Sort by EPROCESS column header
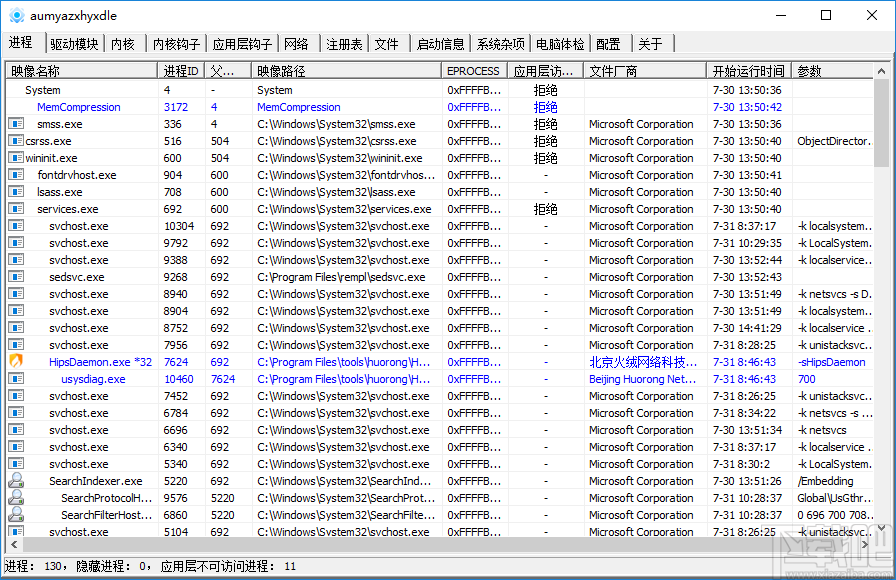Viewport: 896px width, 580px height. tap(474, 71)
